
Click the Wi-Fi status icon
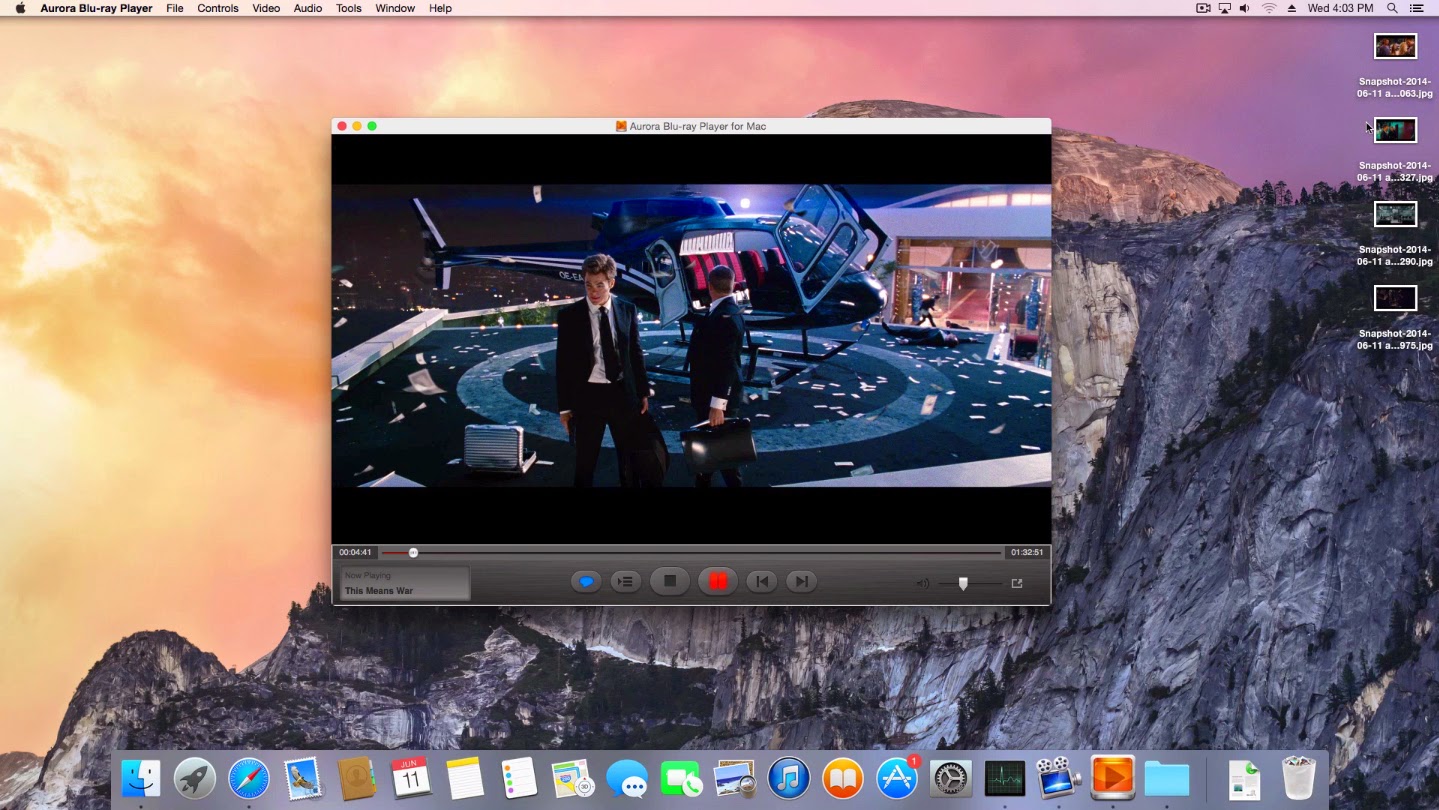tap(1269, 8)
